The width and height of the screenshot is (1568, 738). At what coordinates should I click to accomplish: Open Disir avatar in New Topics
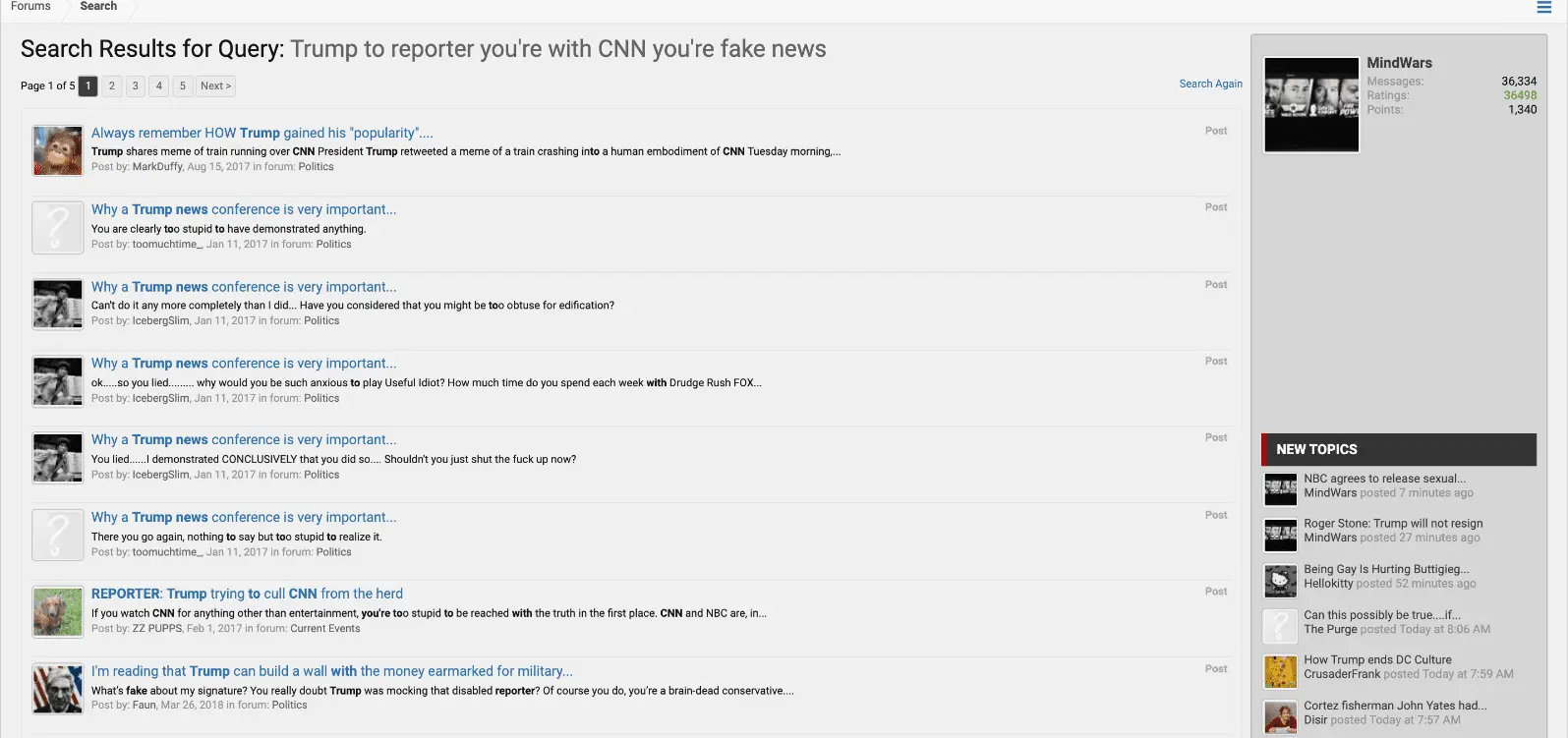(1281, 717)
